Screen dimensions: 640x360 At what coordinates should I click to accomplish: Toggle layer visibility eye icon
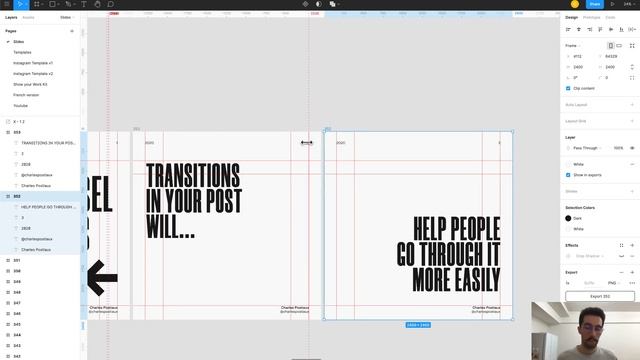tap(632, 148)
